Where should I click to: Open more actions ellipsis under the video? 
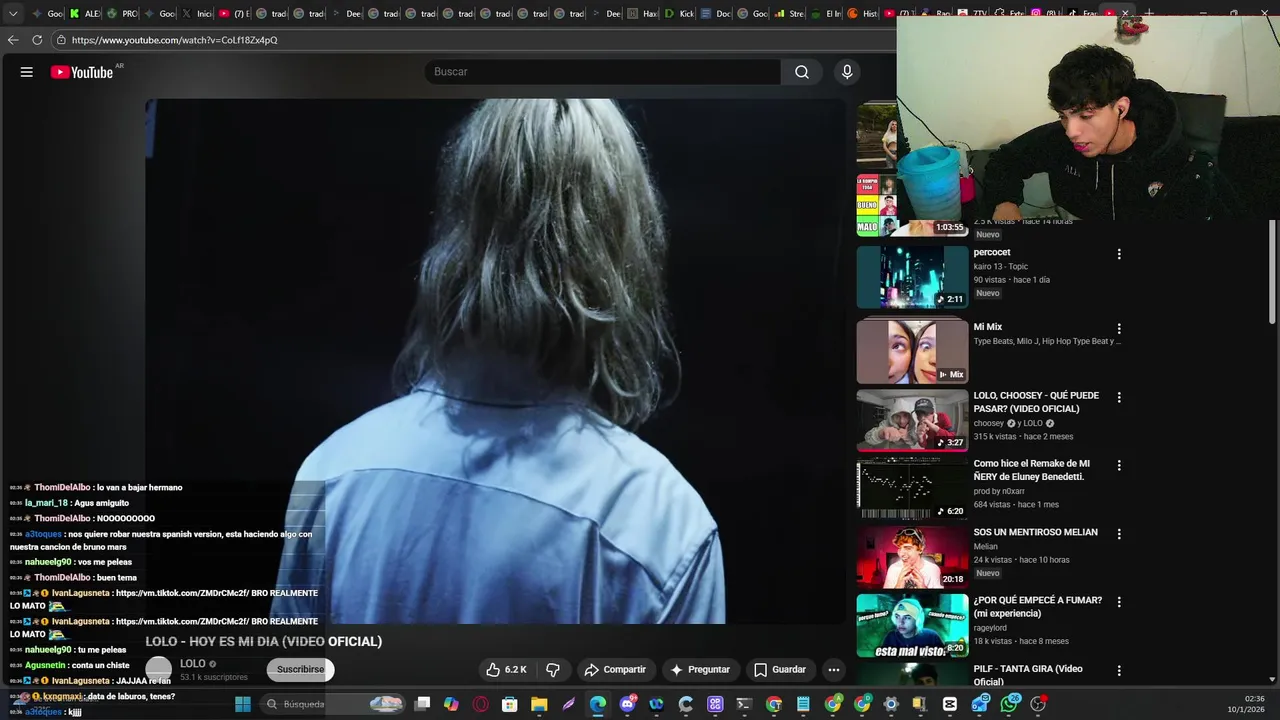click(x=833, y=669)
